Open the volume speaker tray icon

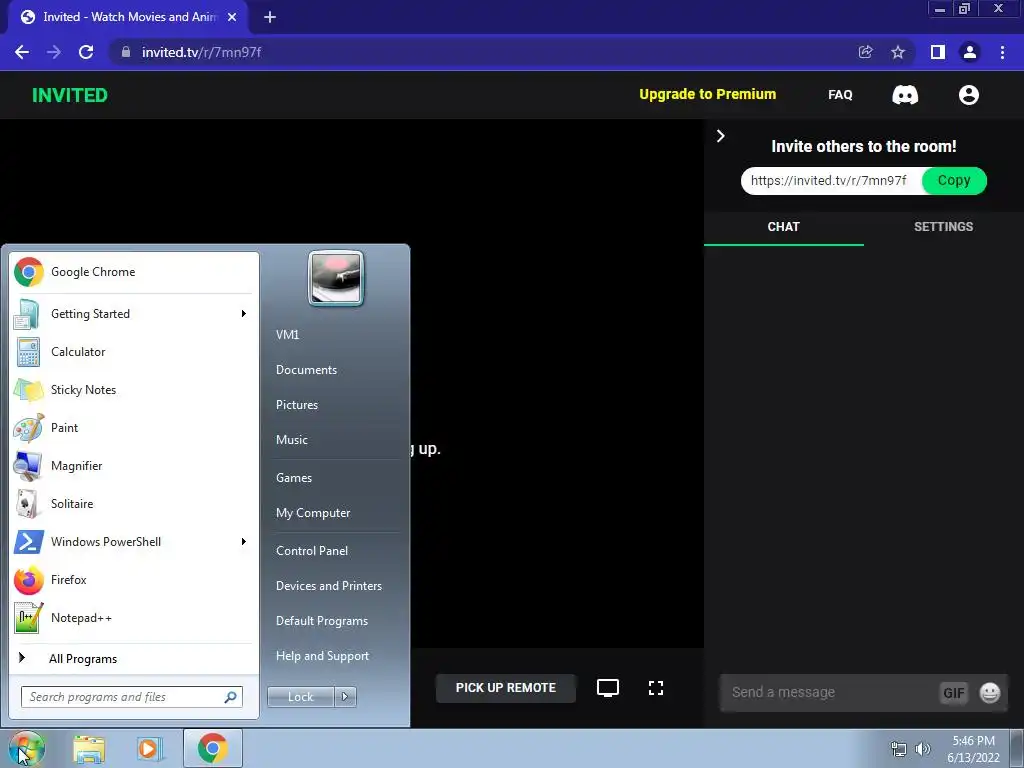tap(923, 749)
